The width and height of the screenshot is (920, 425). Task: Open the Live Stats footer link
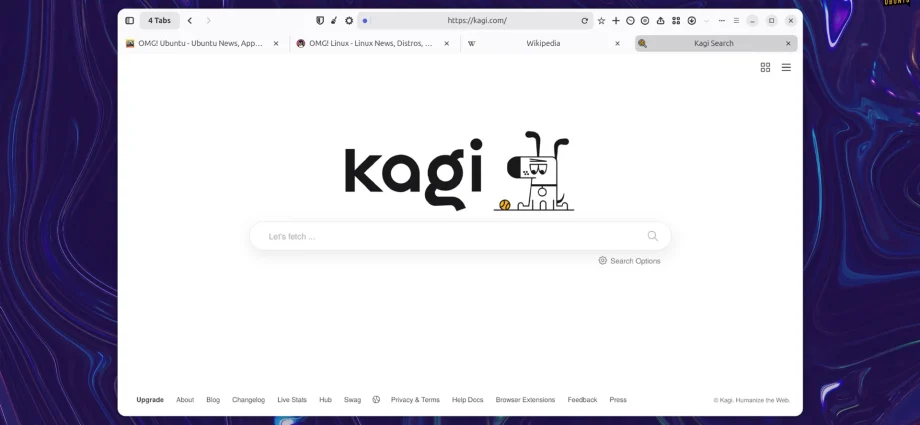coord(292,400)
